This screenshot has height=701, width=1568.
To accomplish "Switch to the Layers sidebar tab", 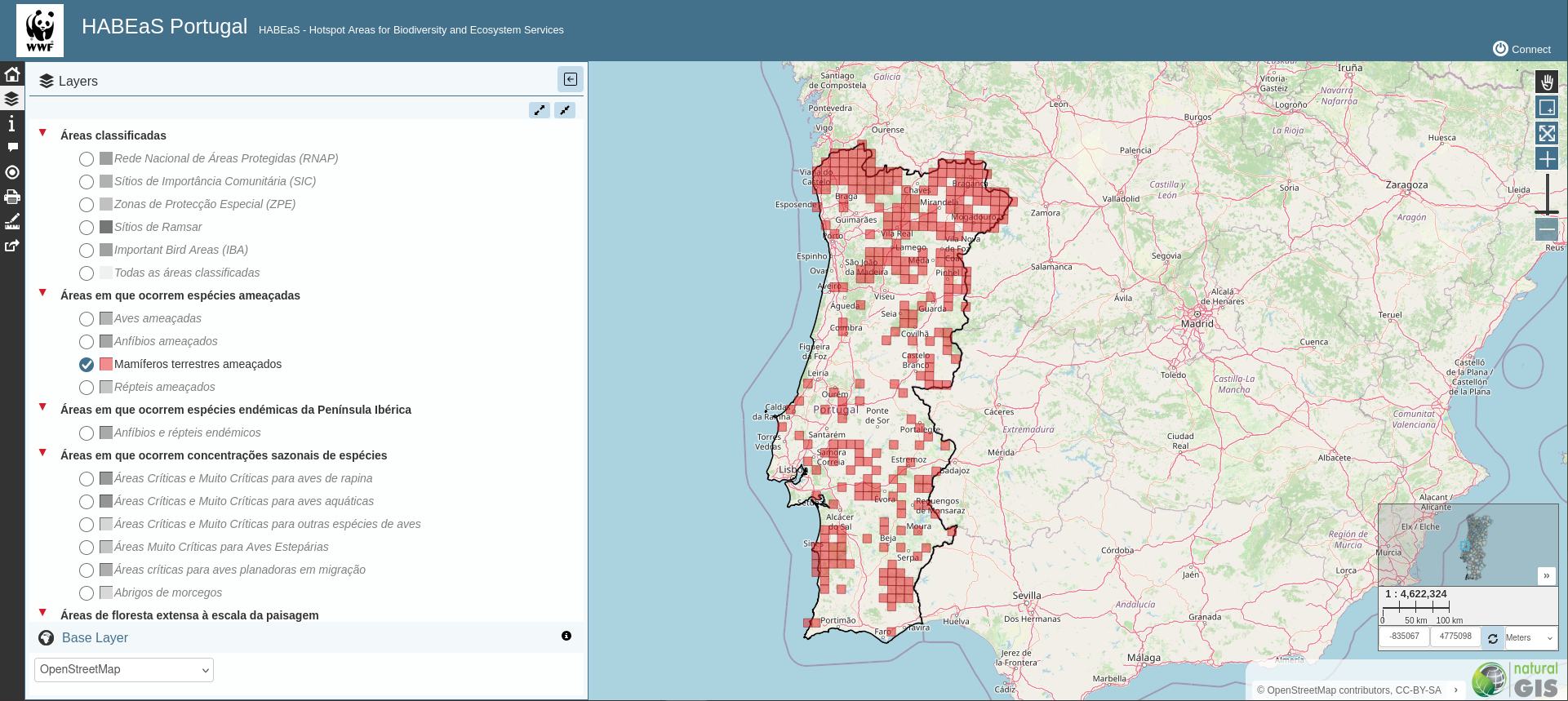I will 12,99.
